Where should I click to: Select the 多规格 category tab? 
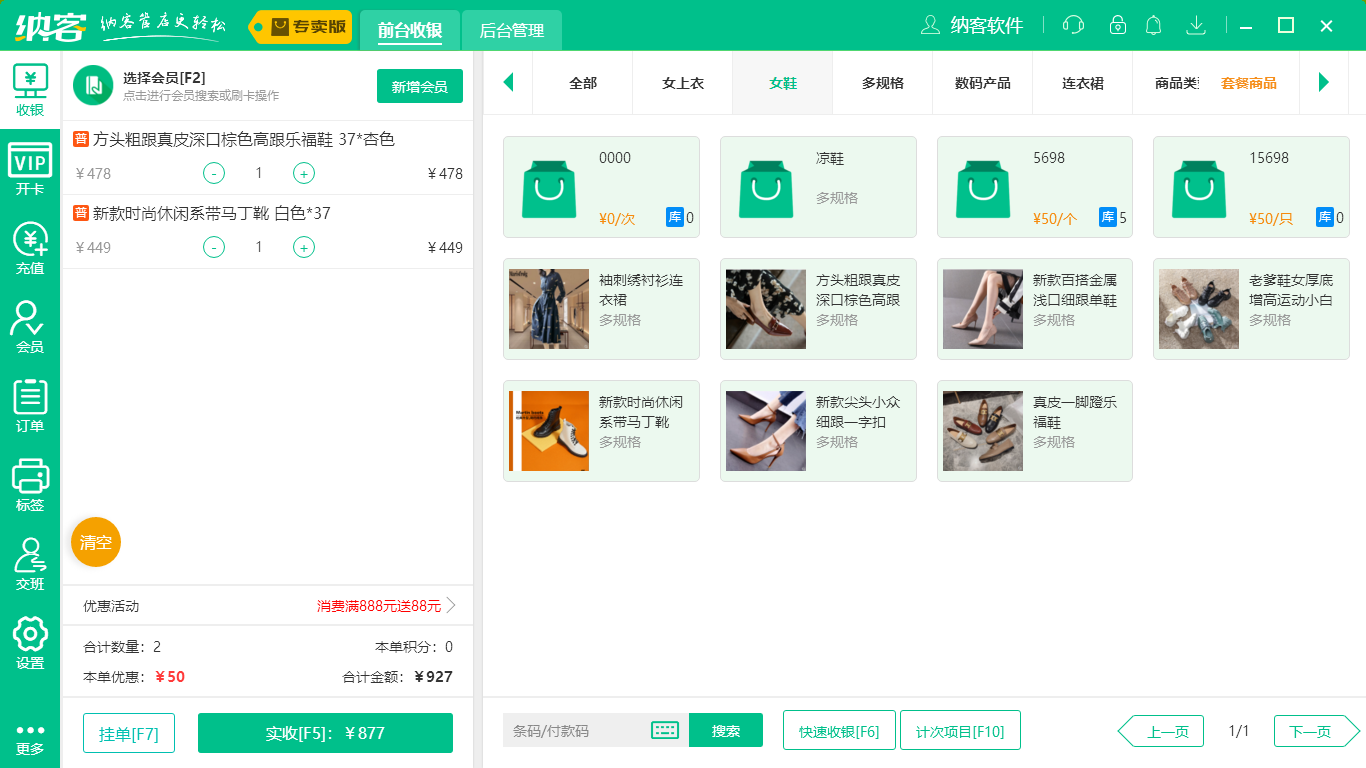click(x=883, y=83)
